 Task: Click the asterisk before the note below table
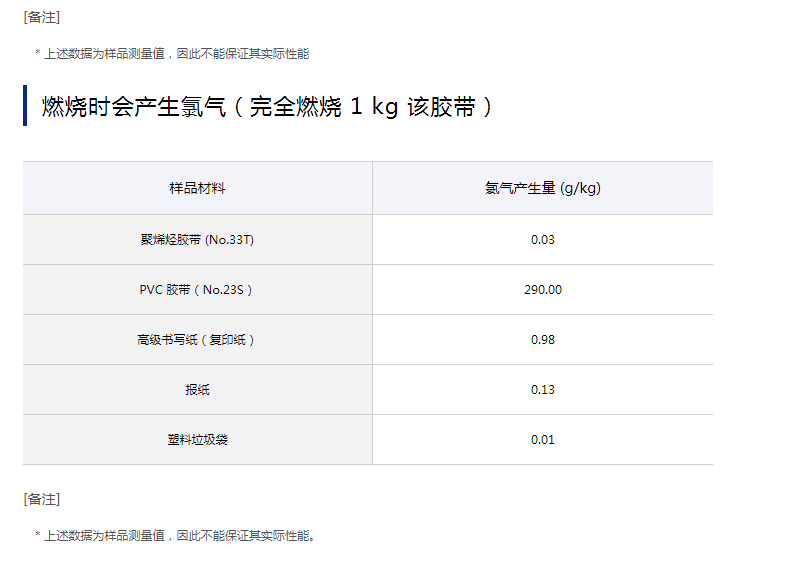coord(37,536)
